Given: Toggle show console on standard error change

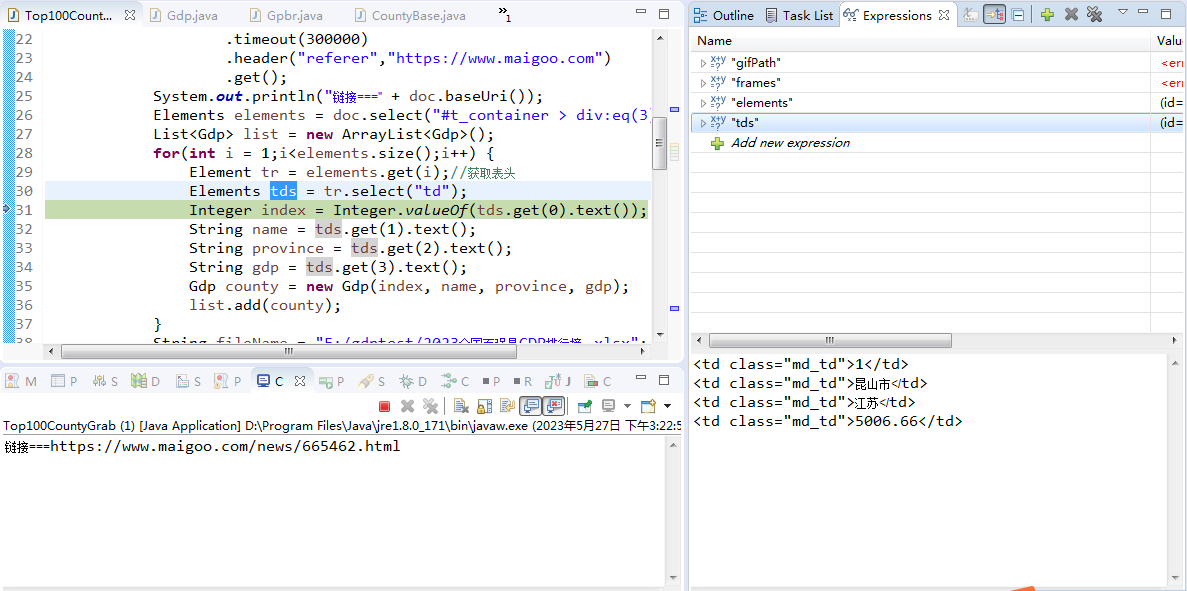Looking at the screenshot, I should click(554, 406).
